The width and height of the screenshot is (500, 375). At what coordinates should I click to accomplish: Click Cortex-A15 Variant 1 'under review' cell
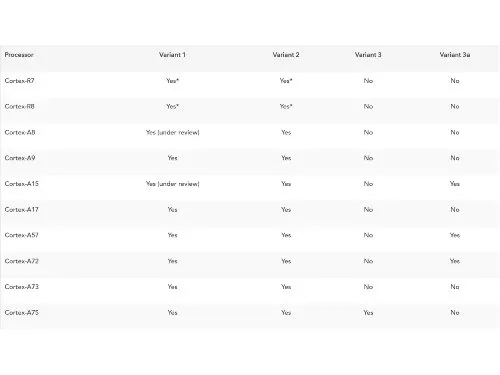coord(172,184)
